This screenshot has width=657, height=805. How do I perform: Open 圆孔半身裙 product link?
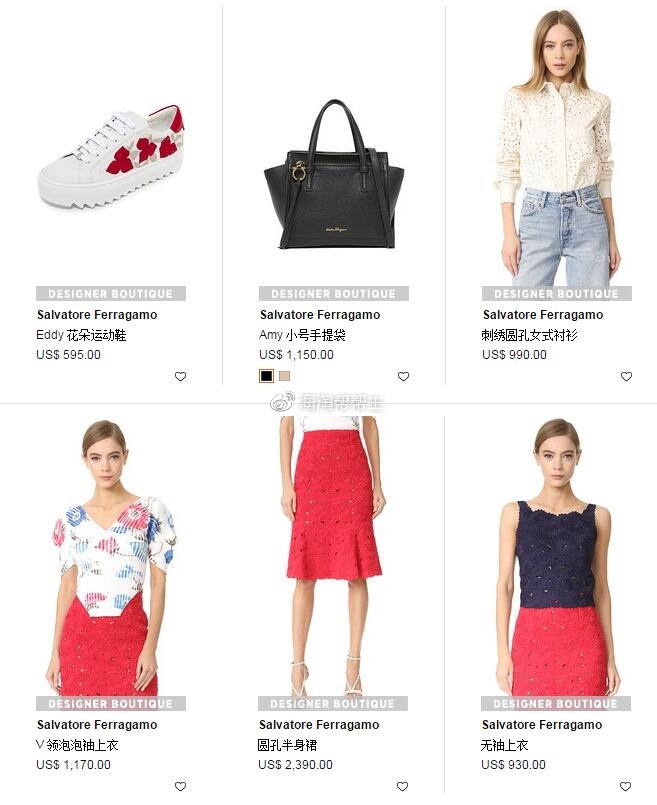[287, 745]
